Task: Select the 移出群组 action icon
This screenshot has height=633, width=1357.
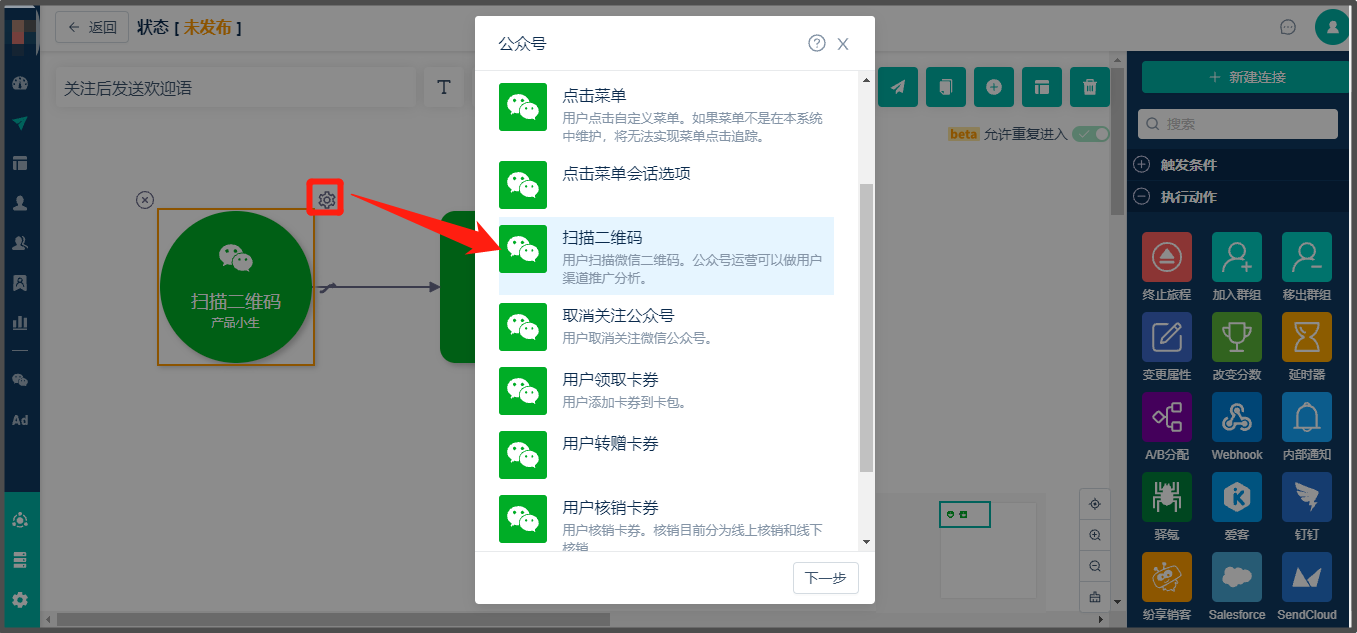Action: tap(1307, 257)
